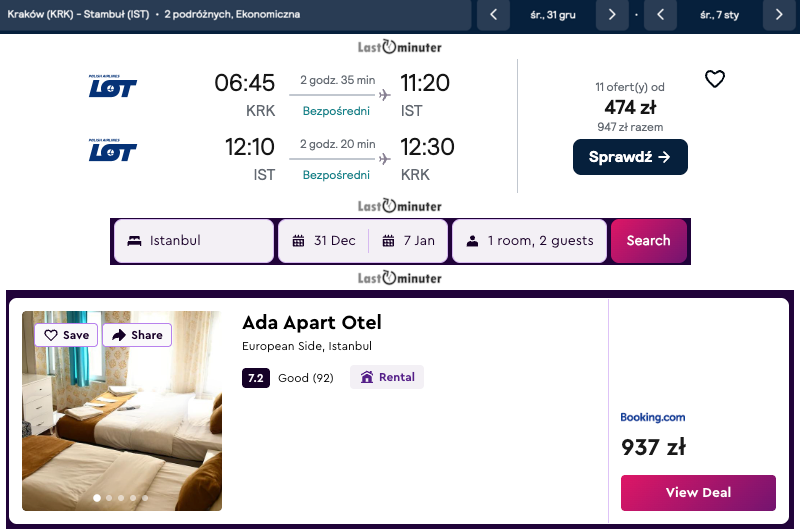Viewport: 800px width, 529px height.
Task: Click the 7.2 rating badge
Action: [256, 378]
